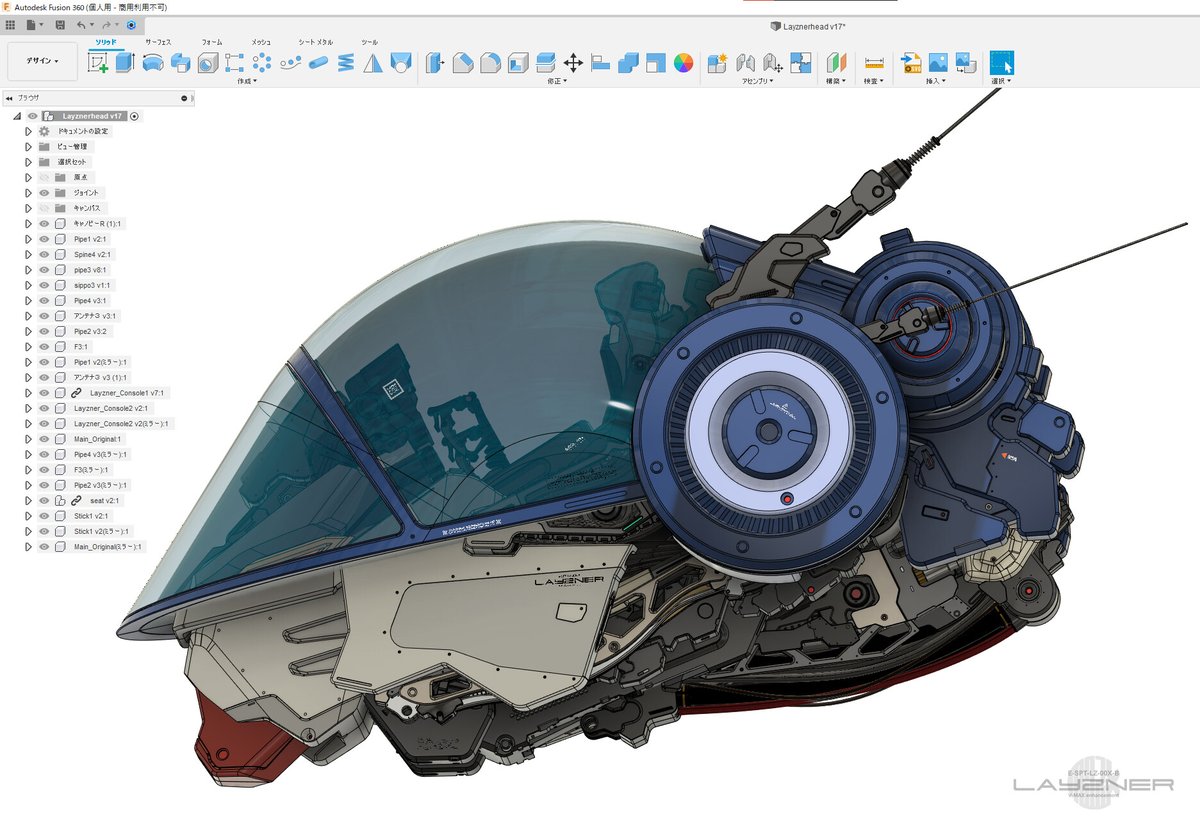1200x821 pixels.
Task: Select the Measure ruler tool
Action: 874,63
